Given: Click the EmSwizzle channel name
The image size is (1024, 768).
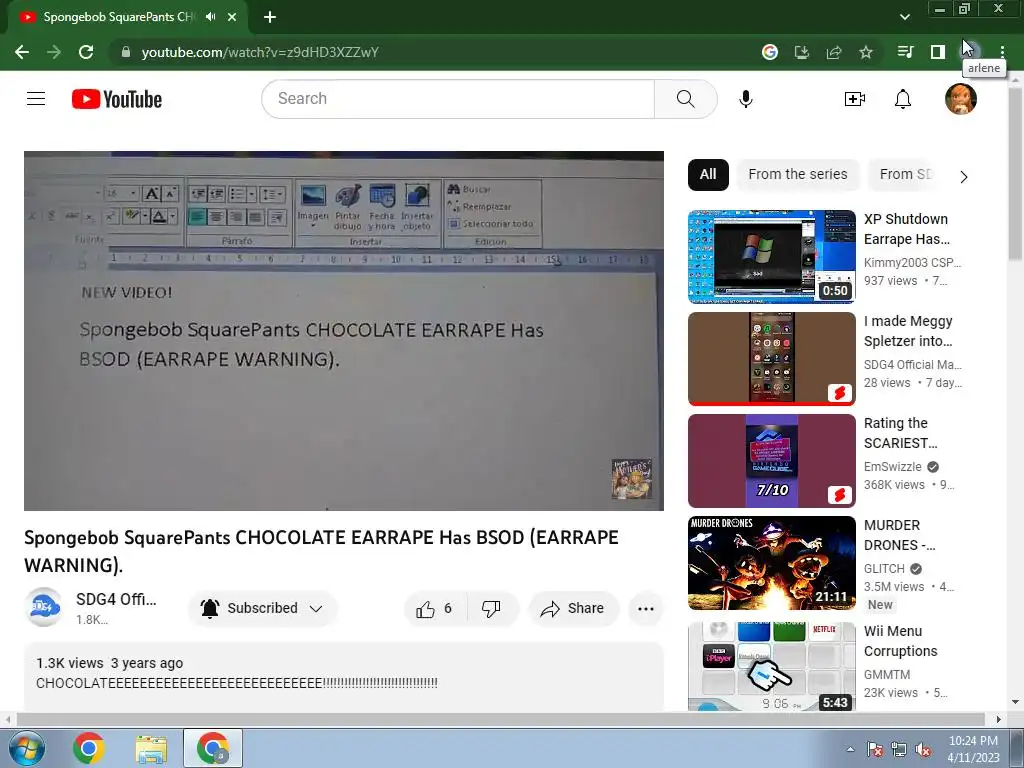Looking at the screenshot, I should (892, 467).
